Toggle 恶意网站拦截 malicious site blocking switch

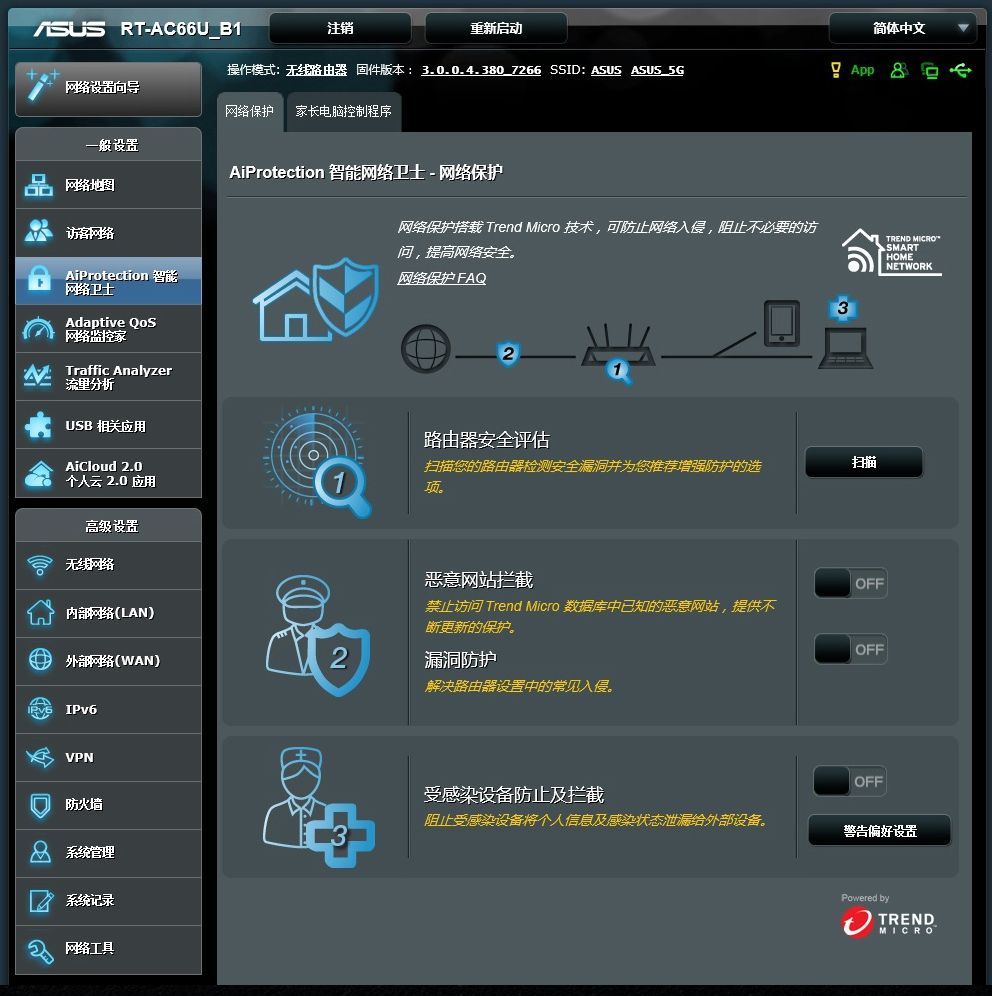(850, 583)
